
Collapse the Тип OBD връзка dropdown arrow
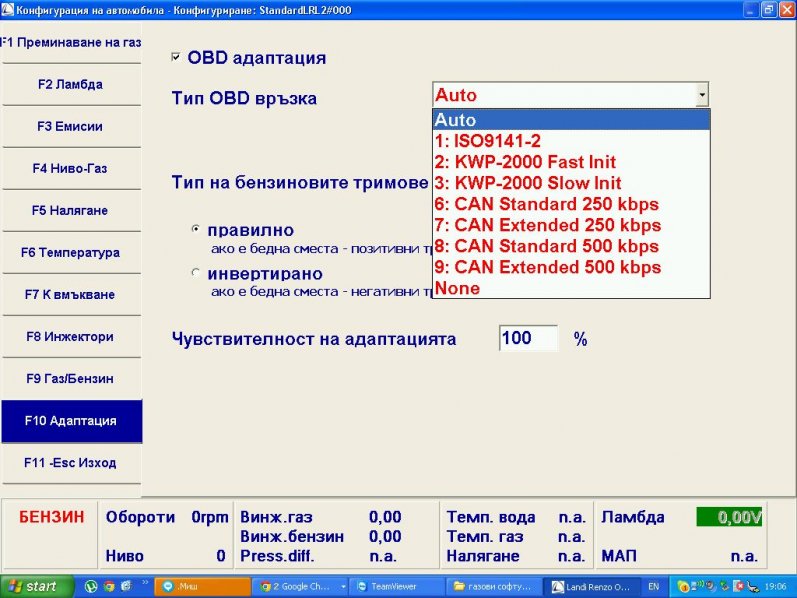coord(702,95)
